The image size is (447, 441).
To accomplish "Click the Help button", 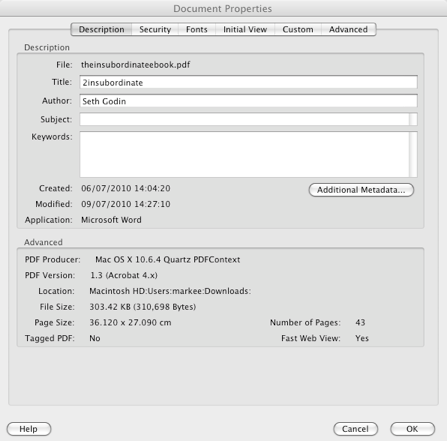I will [x=29, y=429].
